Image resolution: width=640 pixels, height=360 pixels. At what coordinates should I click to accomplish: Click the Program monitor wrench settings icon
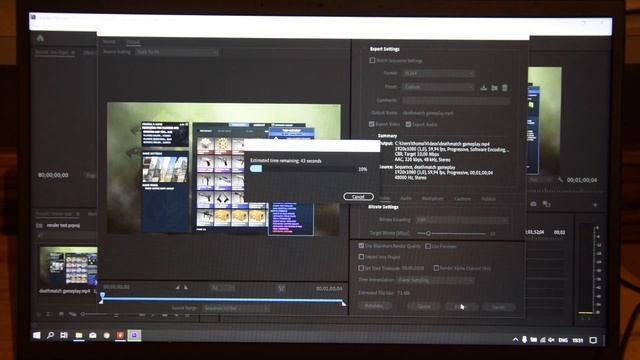pos(560,180)
